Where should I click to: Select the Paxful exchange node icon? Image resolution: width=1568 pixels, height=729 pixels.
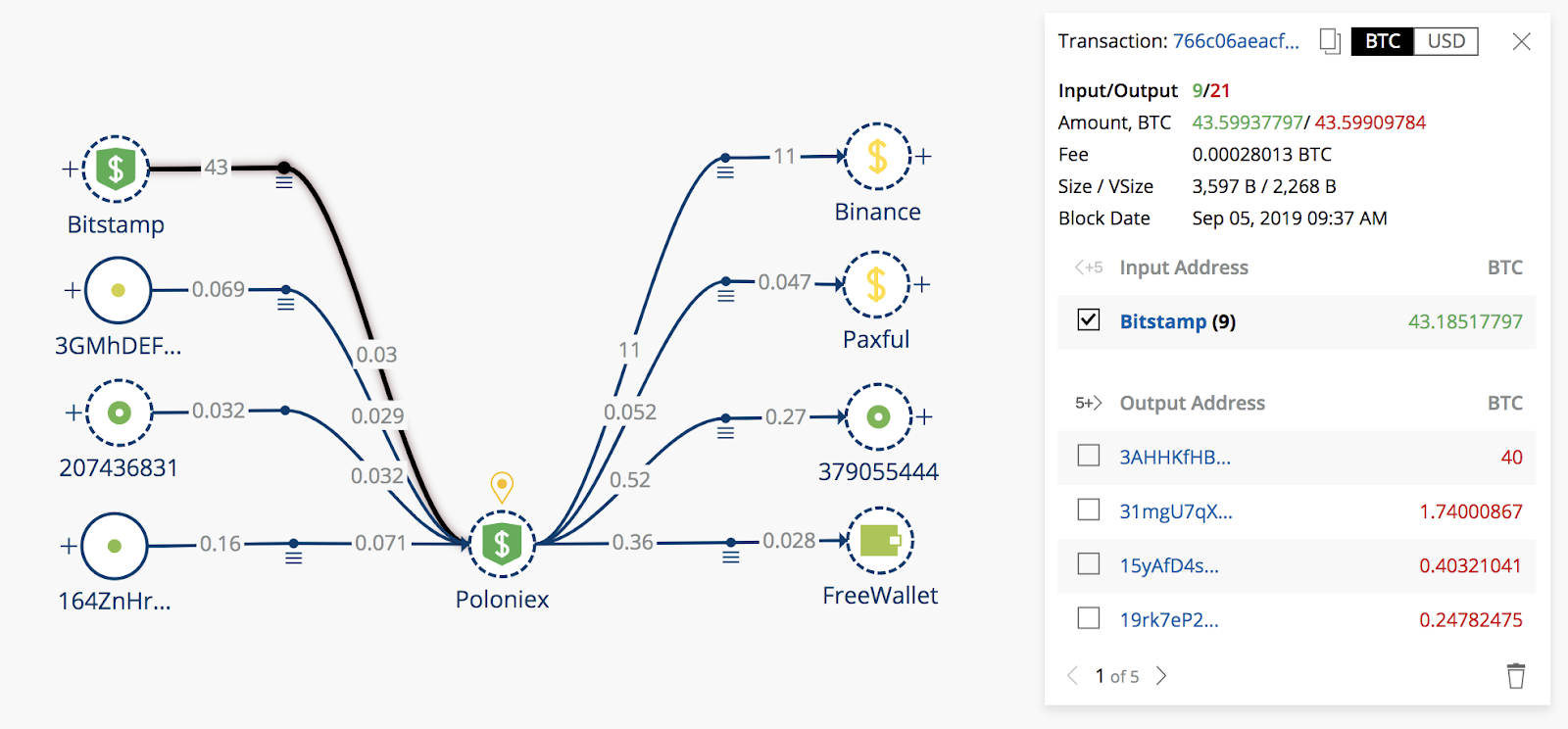[x=876, y=284]
